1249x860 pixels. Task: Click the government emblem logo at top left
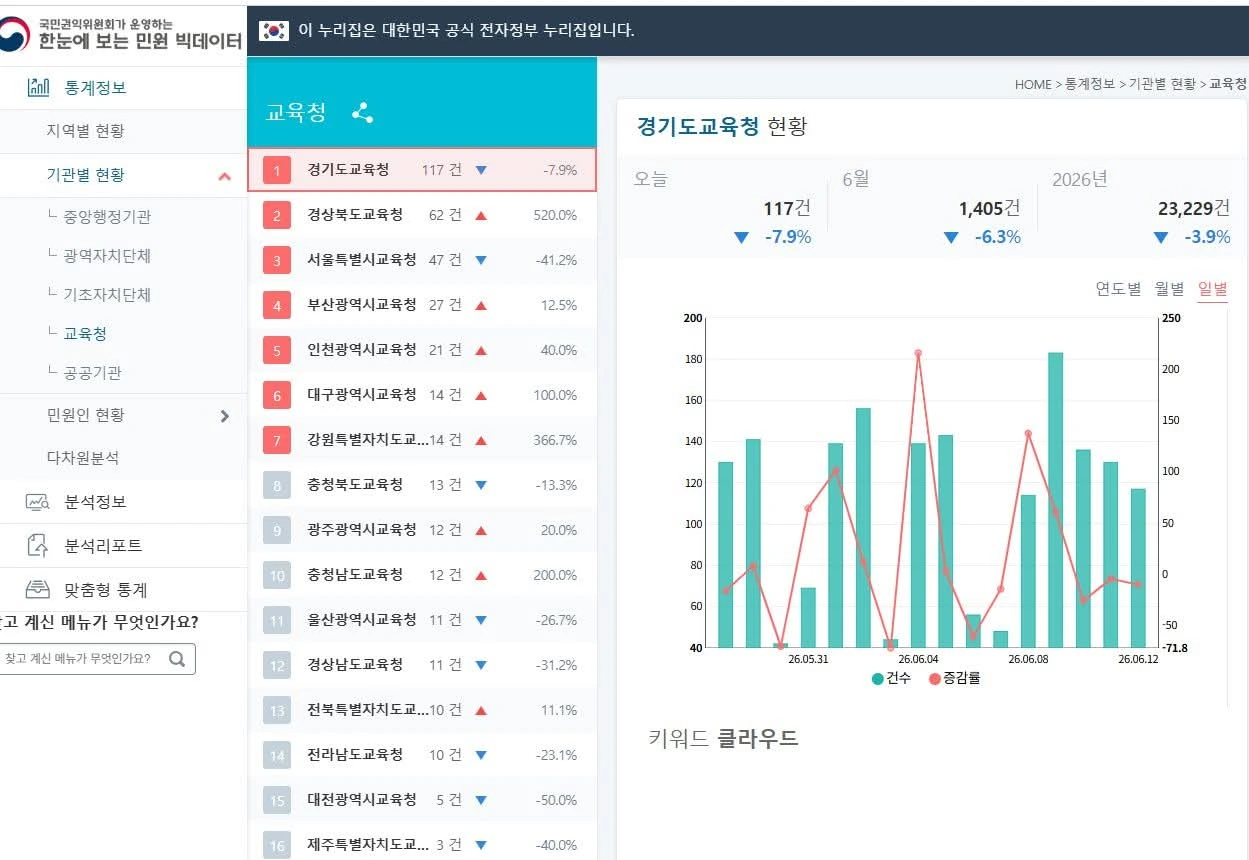pos(15,33)
